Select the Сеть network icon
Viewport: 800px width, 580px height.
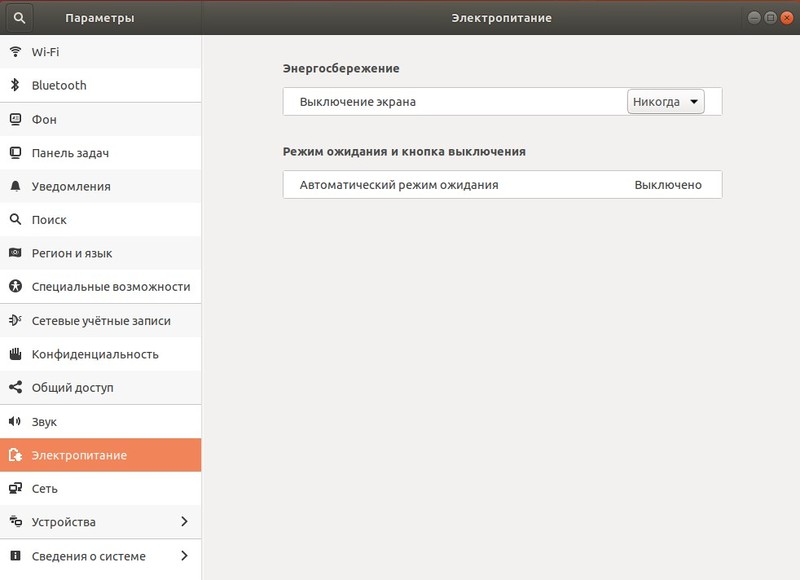tap(17, 488)
